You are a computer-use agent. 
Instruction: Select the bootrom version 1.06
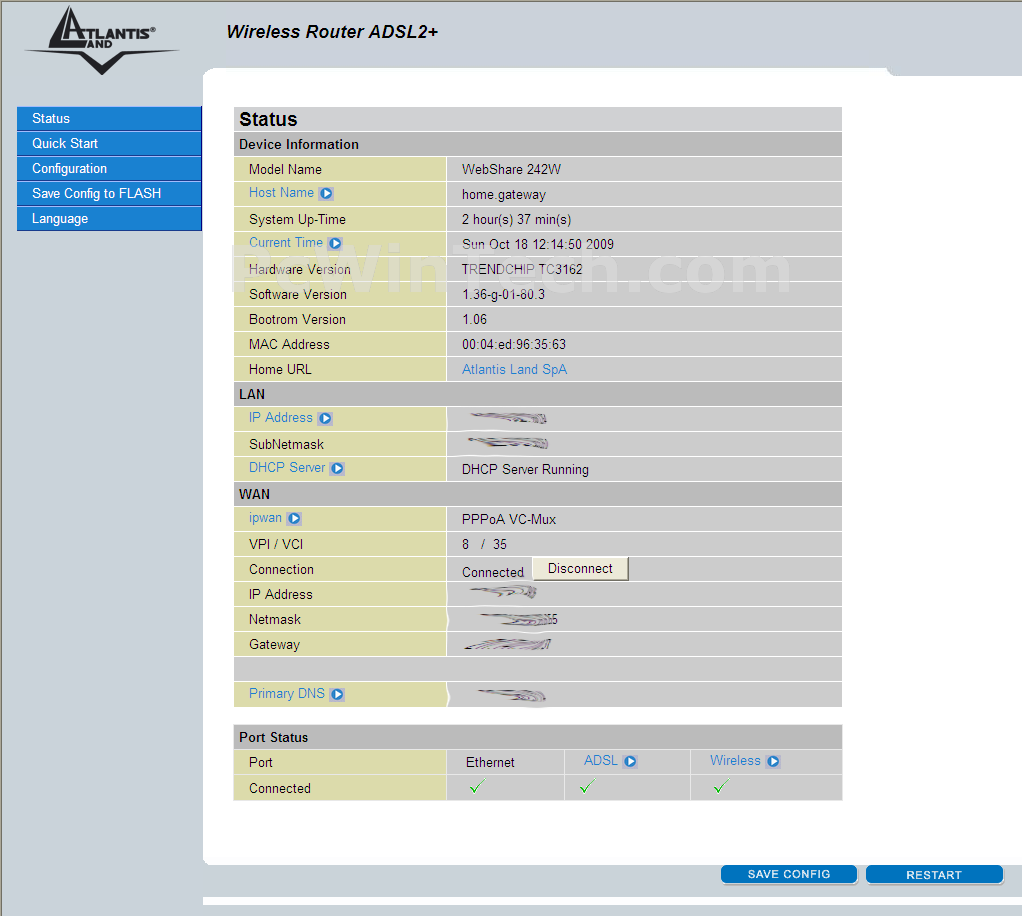click(474, 319)
